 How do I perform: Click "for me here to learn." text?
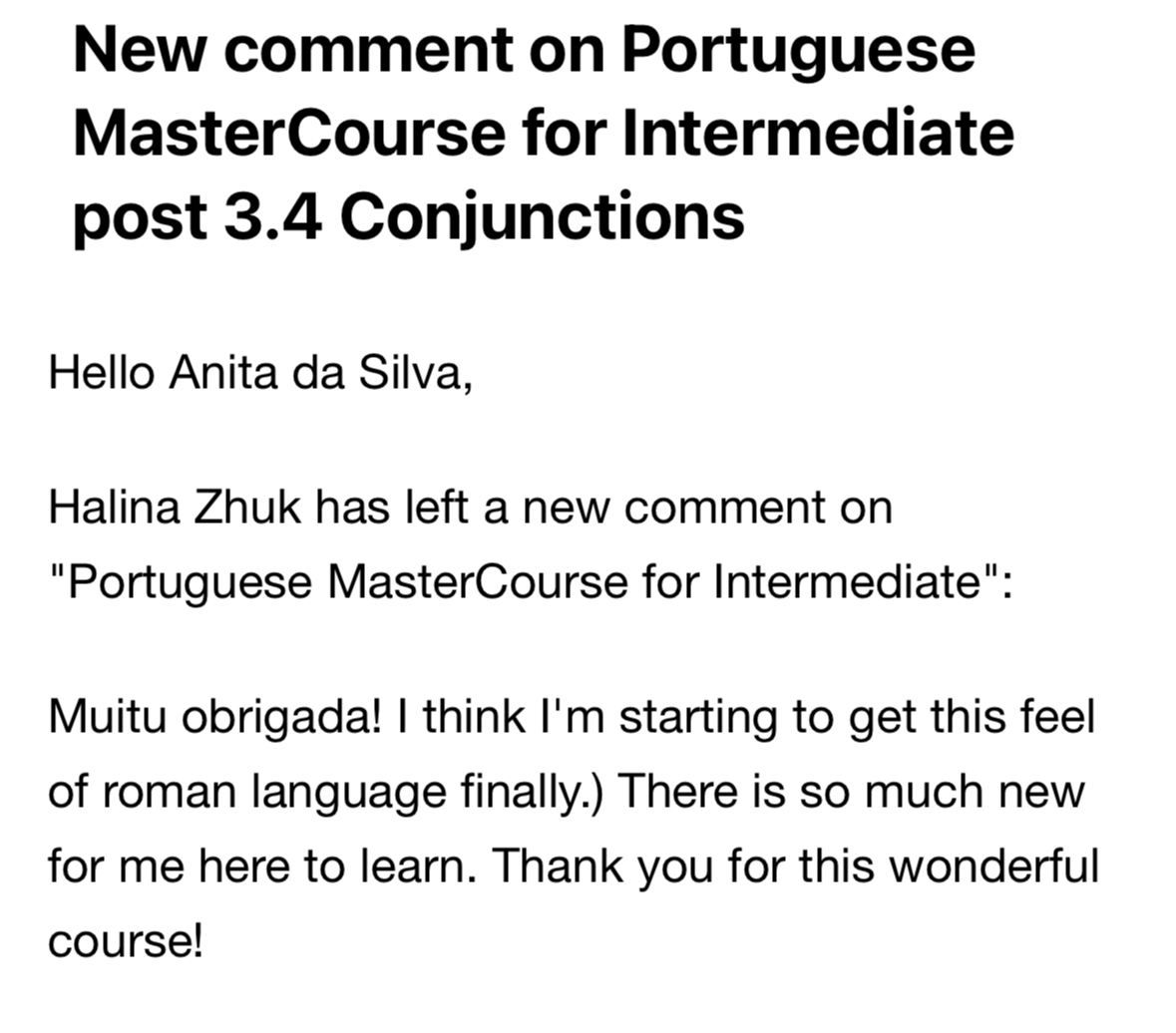click(x=261, y=866)
